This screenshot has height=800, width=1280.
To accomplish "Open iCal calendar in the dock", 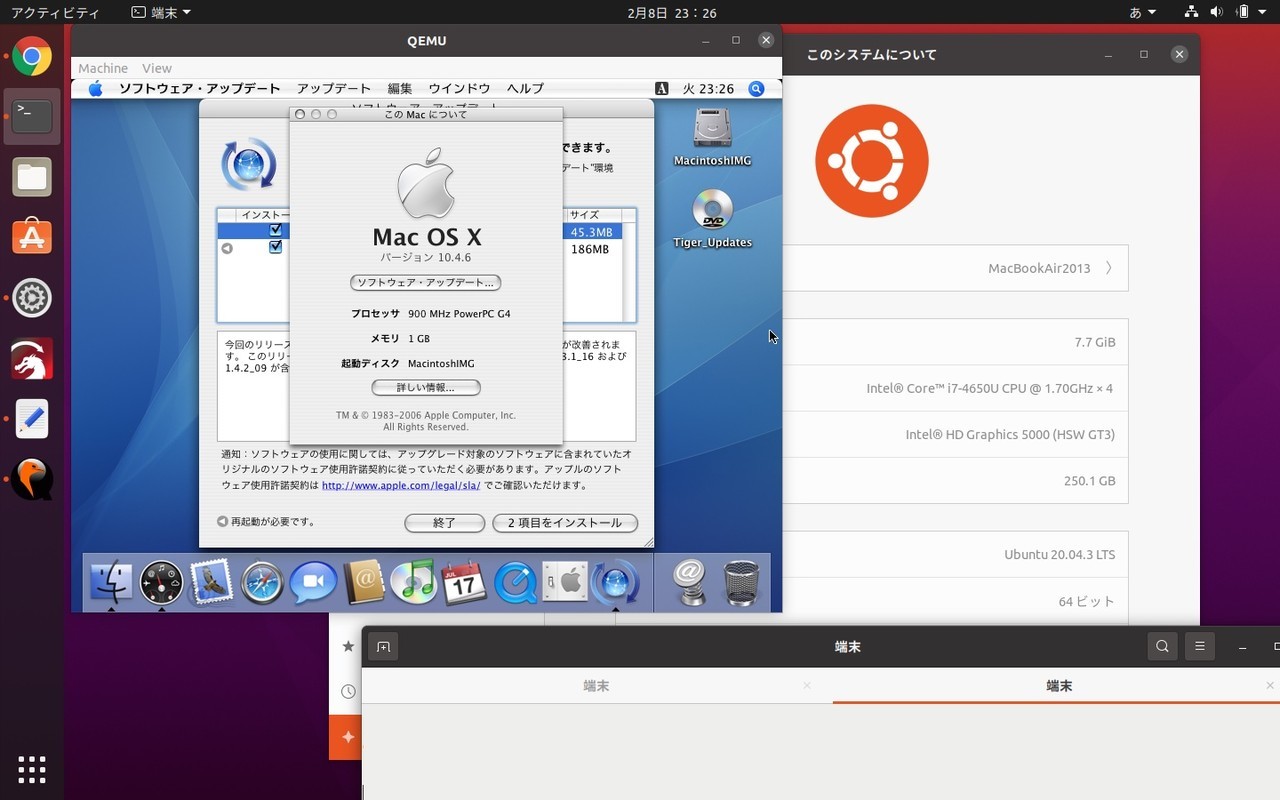I will click(x=464, y=581).
